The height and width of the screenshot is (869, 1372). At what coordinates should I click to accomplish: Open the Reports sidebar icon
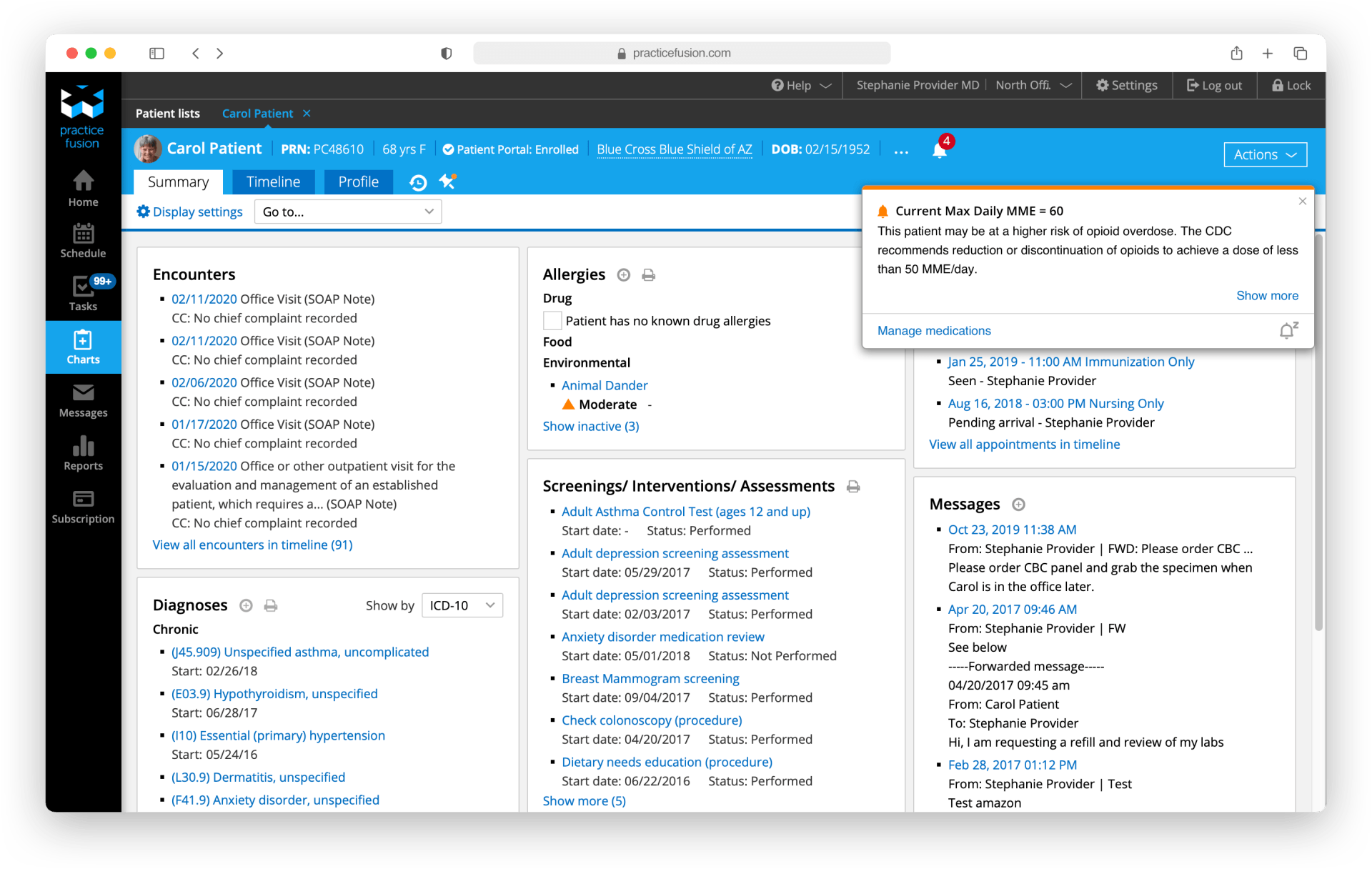coord(83,453)
